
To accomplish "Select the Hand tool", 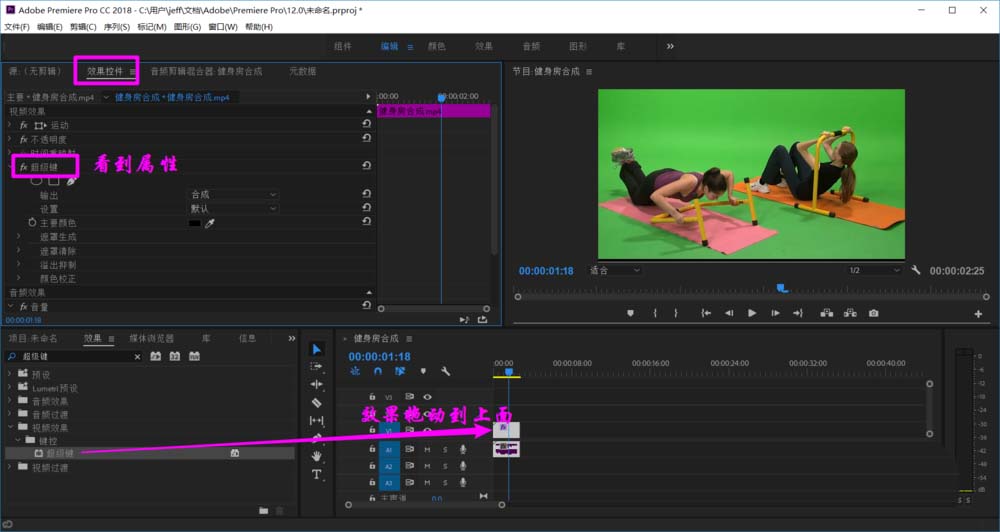I will (x=317, y=456).
